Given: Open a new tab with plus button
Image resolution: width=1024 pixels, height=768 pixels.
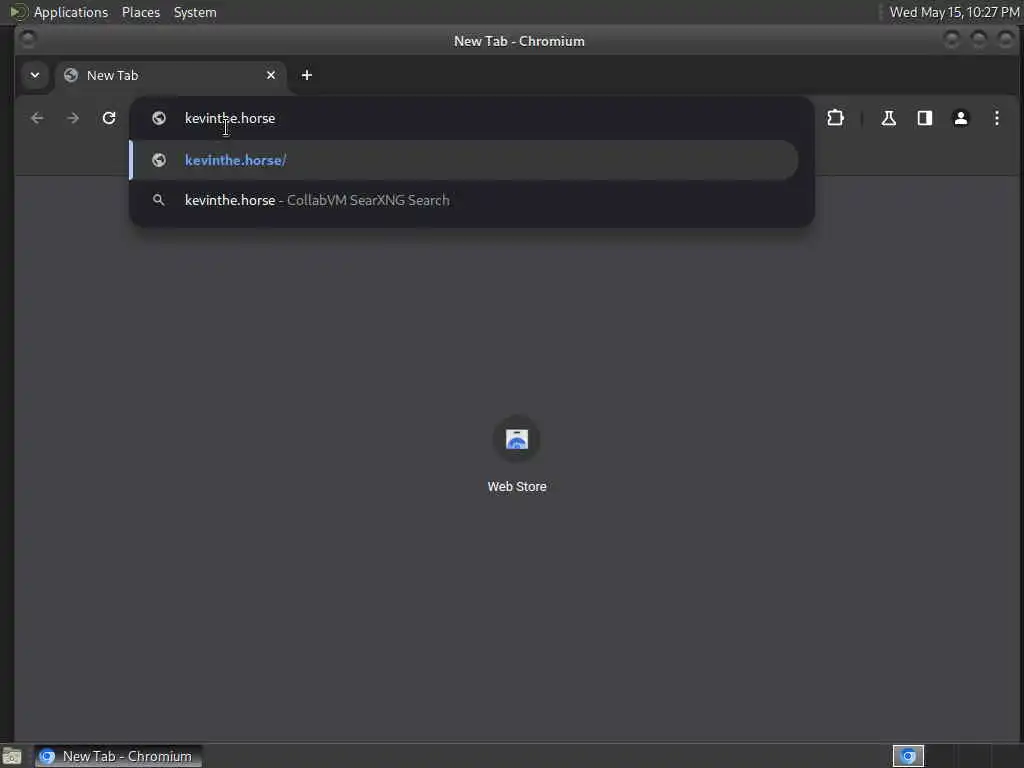Looking at the screenshot, I should (x=306, y=75).
